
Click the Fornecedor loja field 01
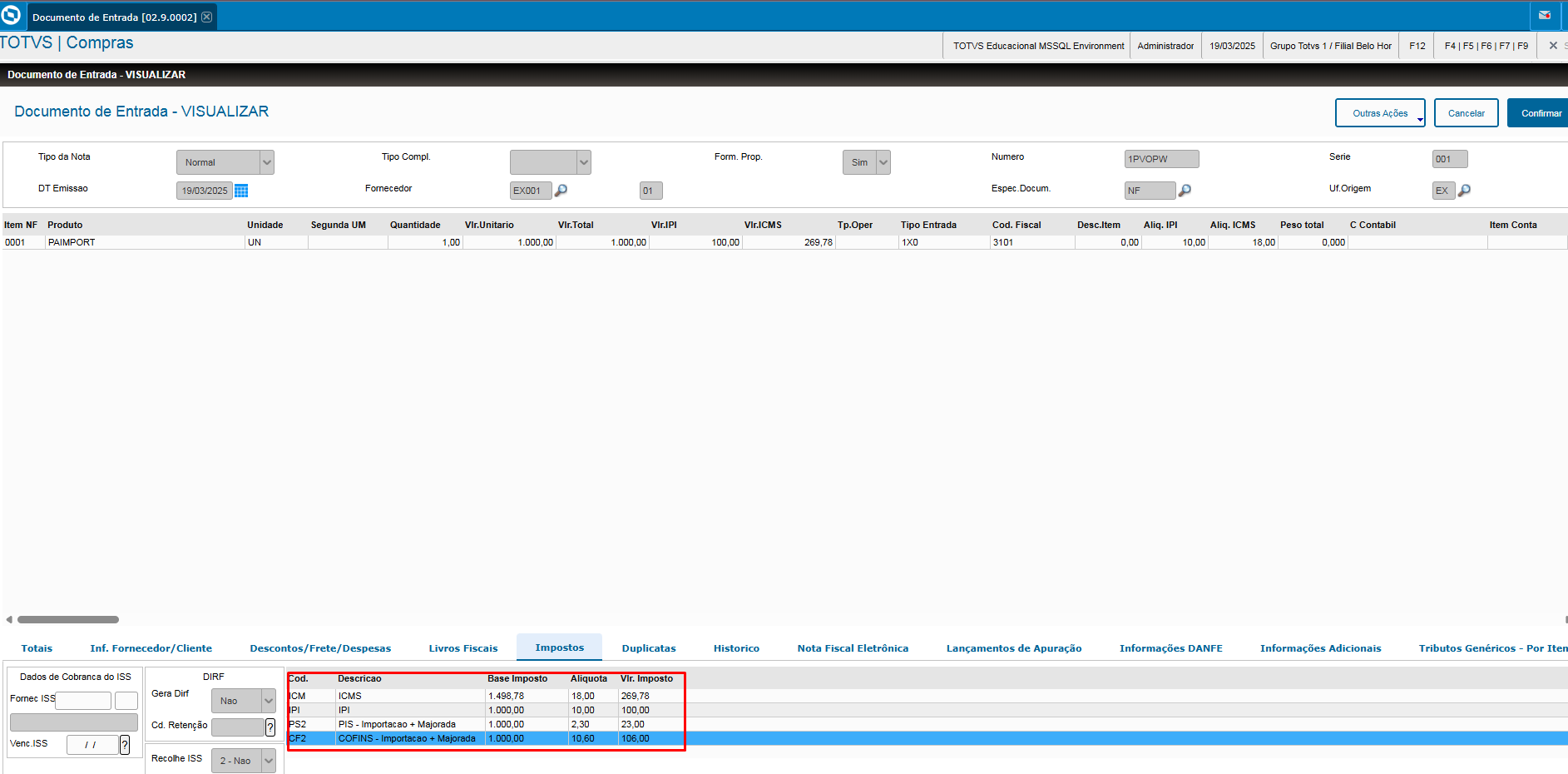[x=650, y=191]
